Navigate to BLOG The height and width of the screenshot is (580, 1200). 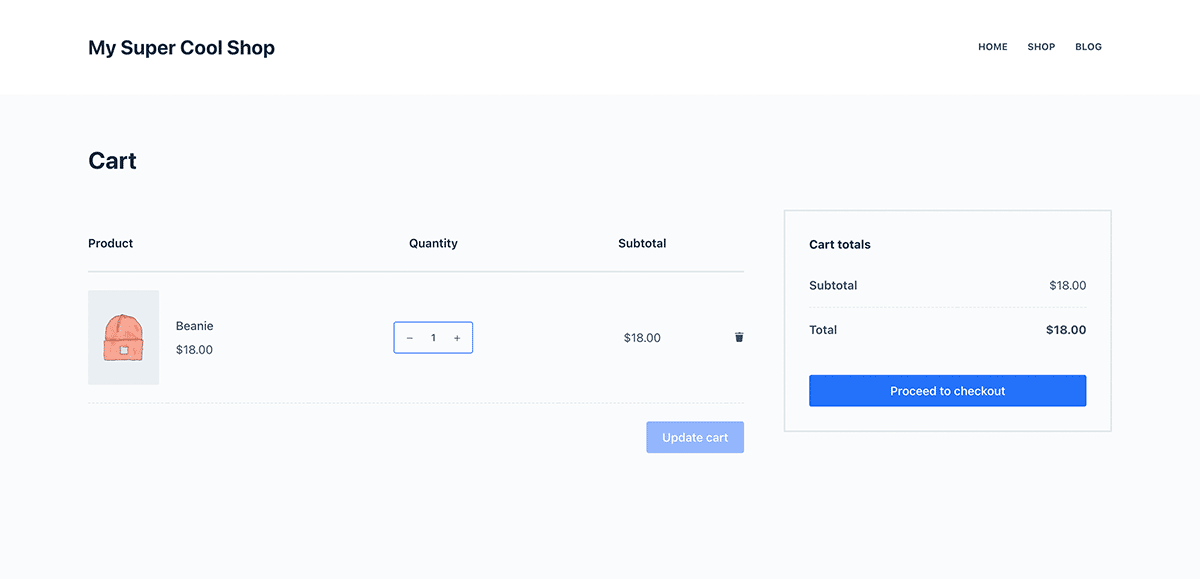tap(1088, 46)
